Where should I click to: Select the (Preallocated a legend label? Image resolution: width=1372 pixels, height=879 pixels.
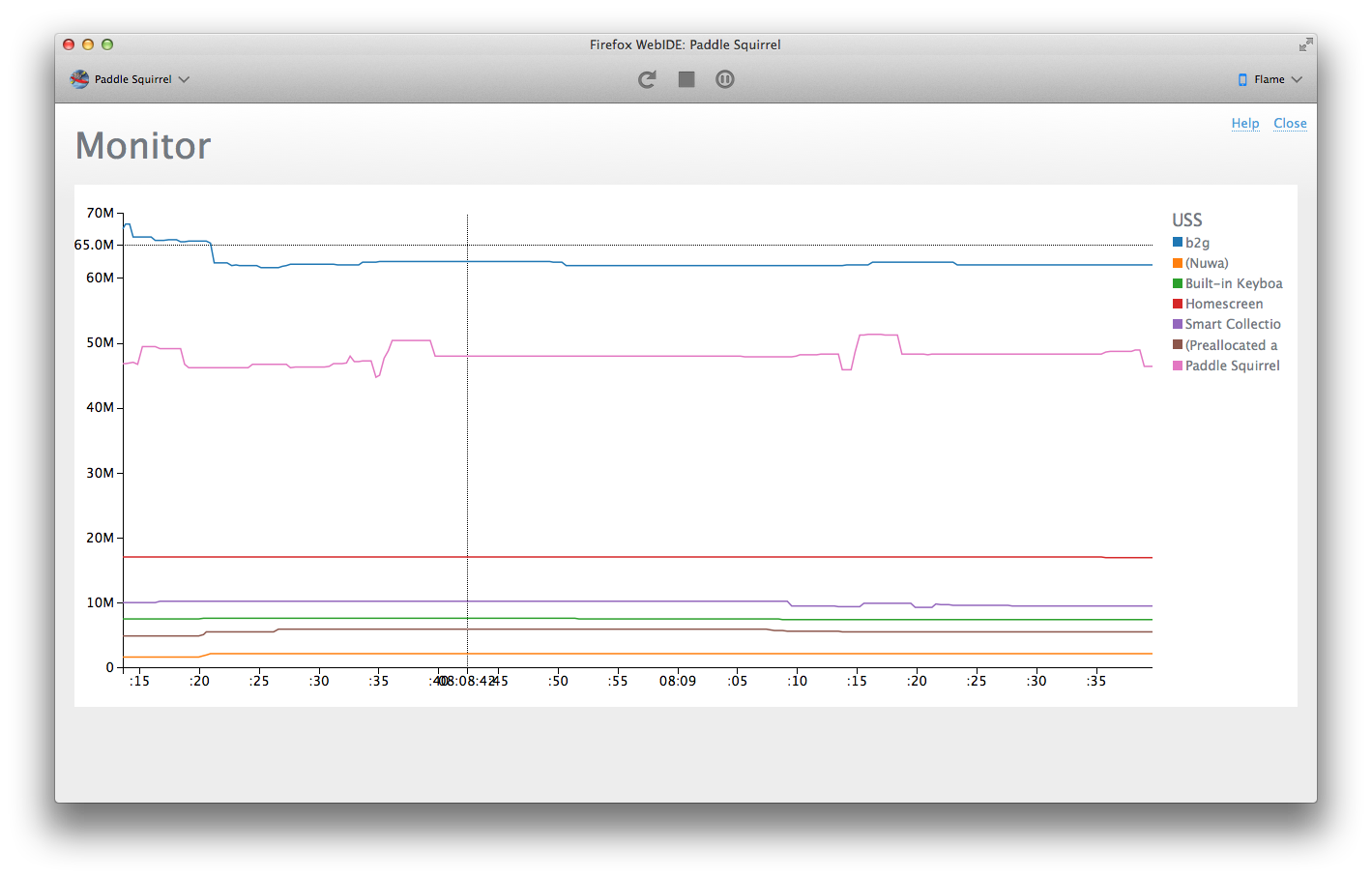click(x=1231, y=345)
